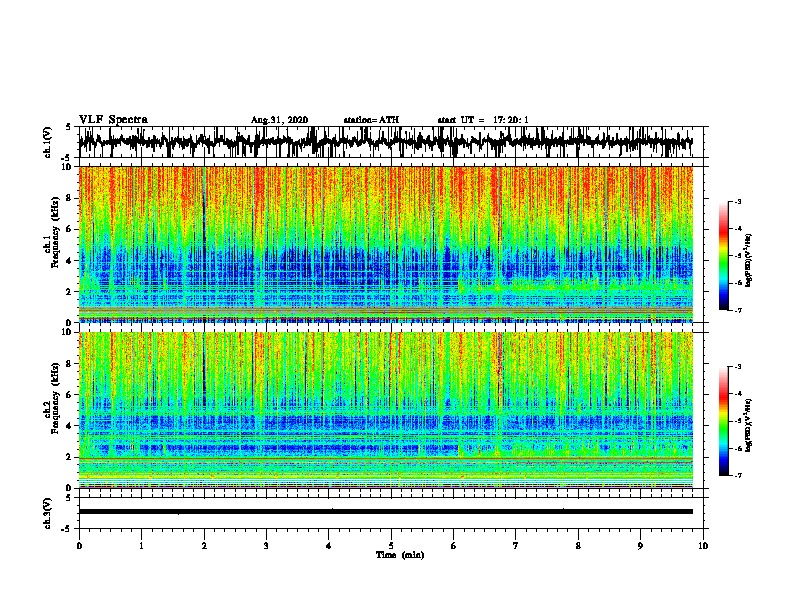Click the "1" tick on the time axis
This screenshot has width=792, height=612.
pyautogui.click(x=141, y=546)
